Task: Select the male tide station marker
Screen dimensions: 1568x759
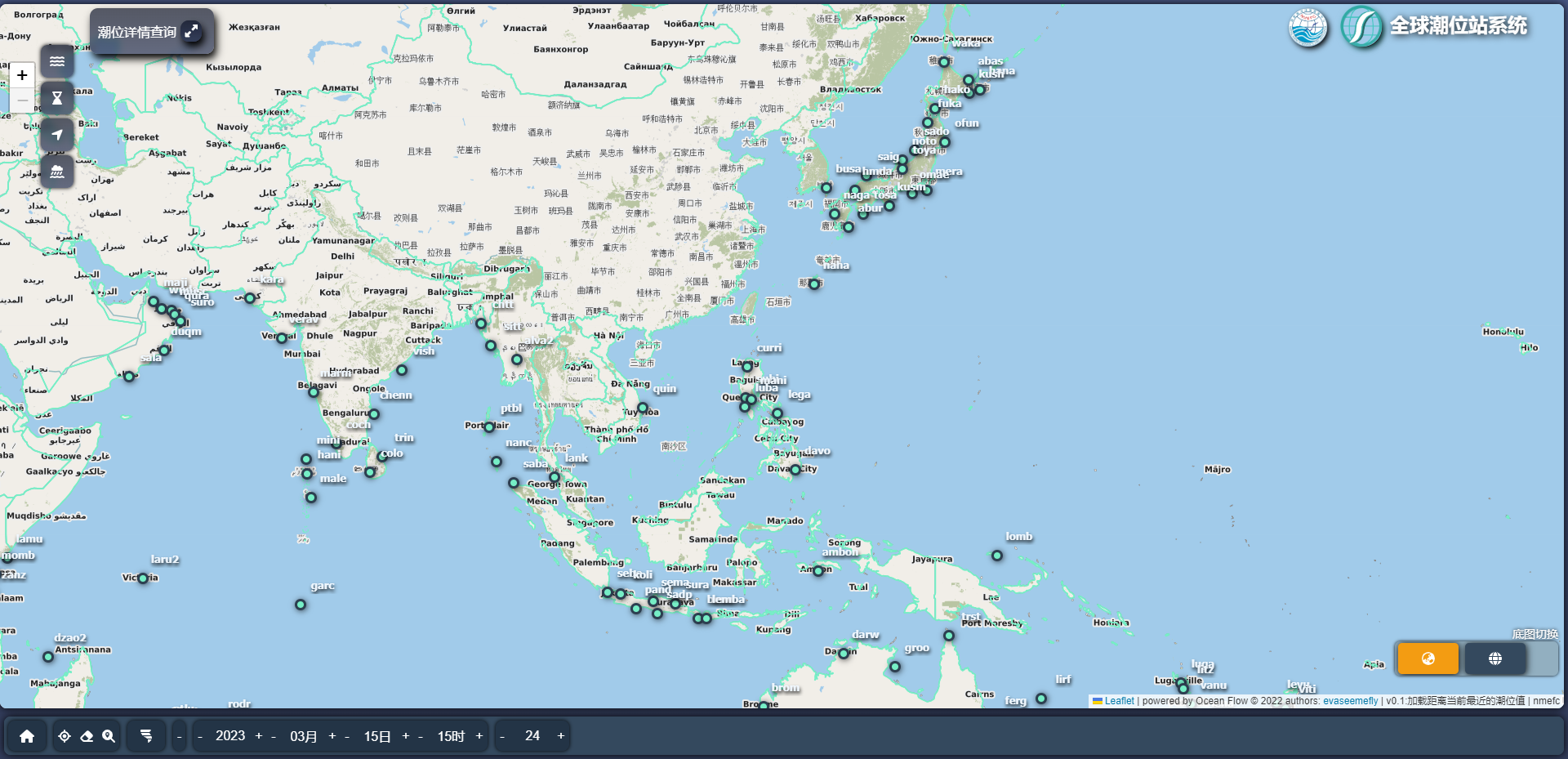Action: tap(311, 497)
